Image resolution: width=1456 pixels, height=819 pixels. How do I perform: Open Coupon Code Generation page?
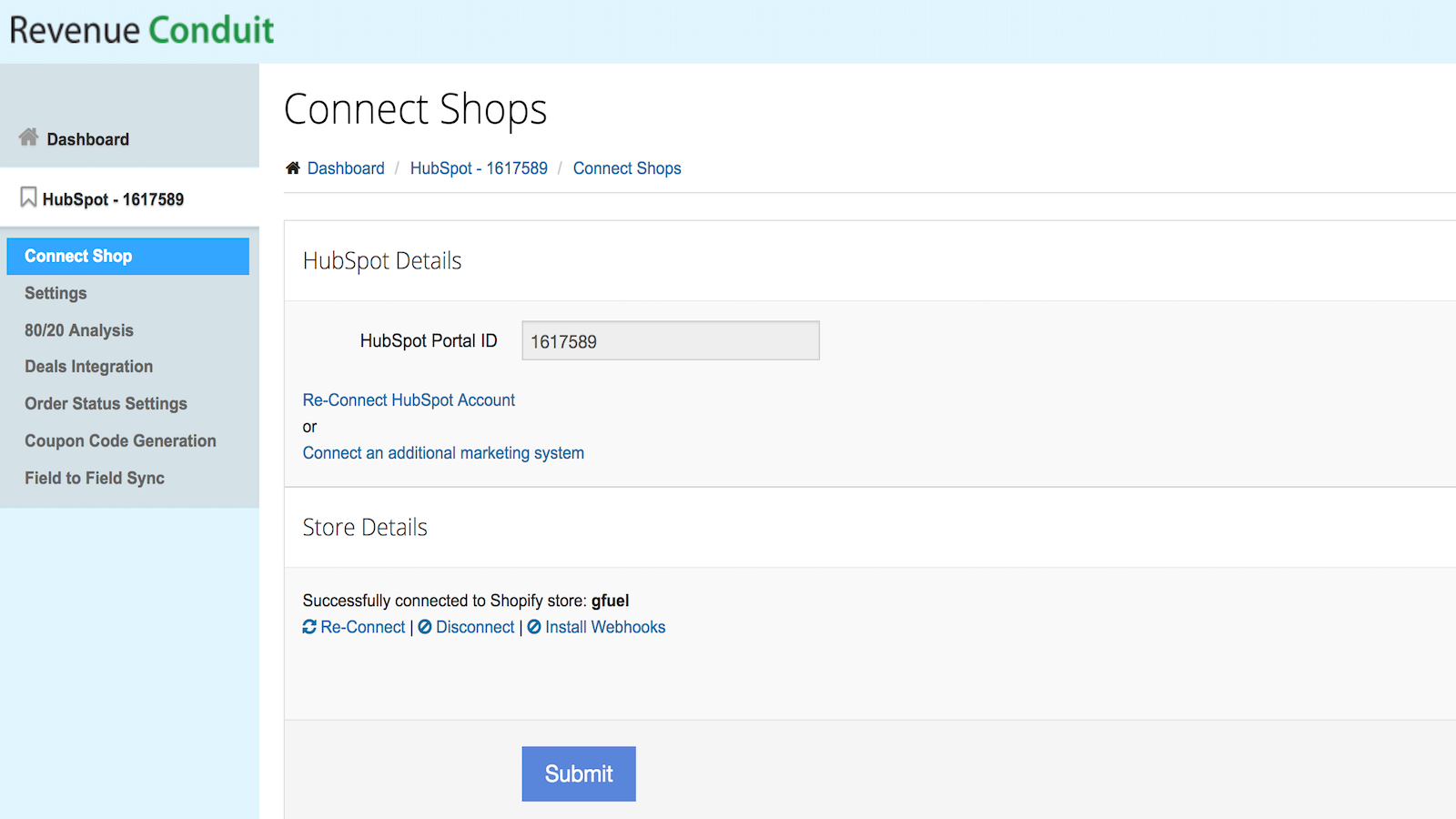pyautogui.click(x=120, y=440)
